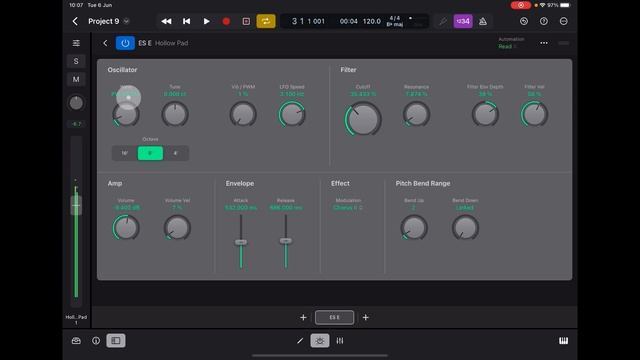
Task: Toggle the Plug-ins view button
Action: click(x=320, y=341)
